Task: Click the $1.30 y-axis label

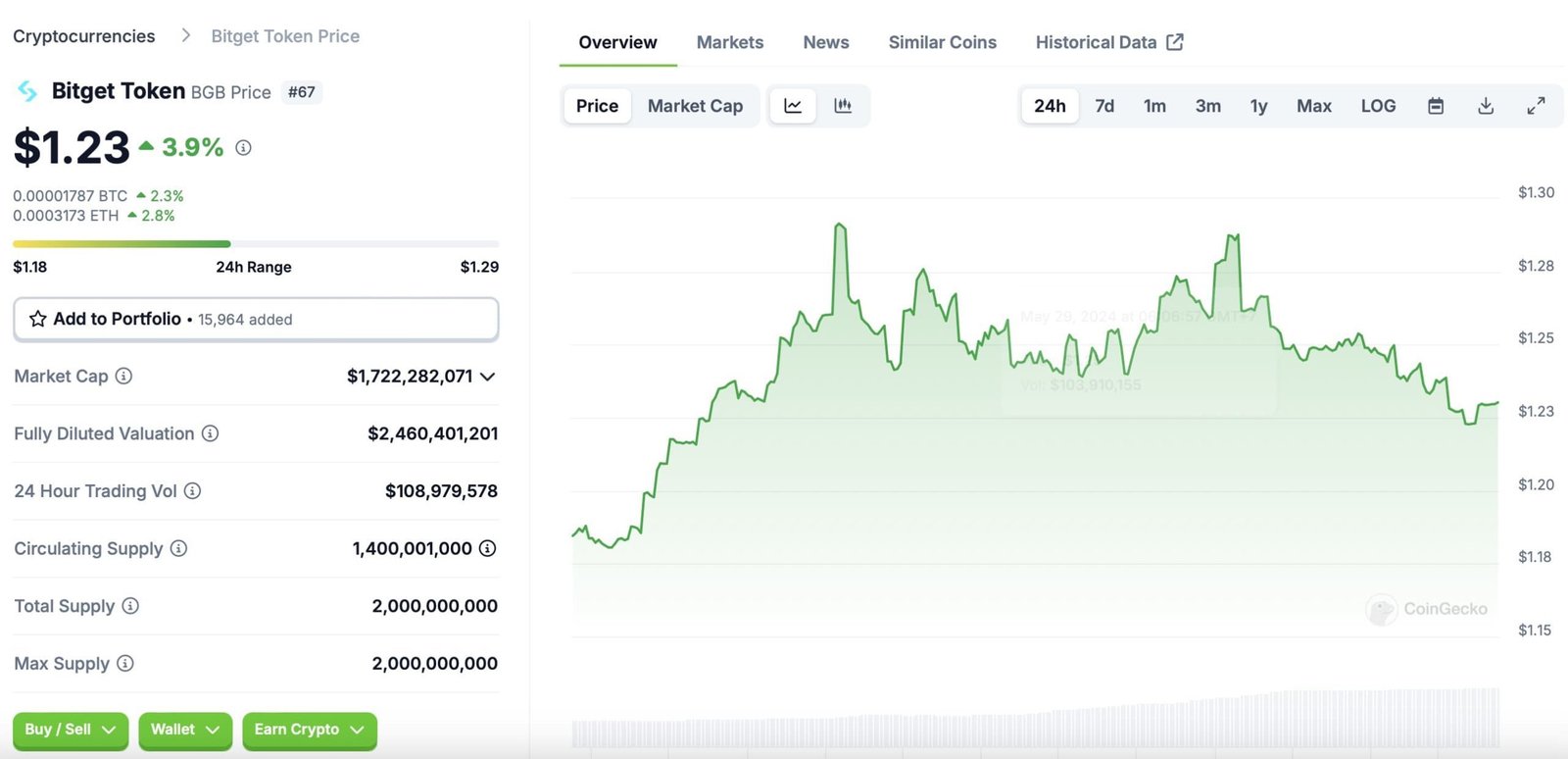Action: 1536,192
